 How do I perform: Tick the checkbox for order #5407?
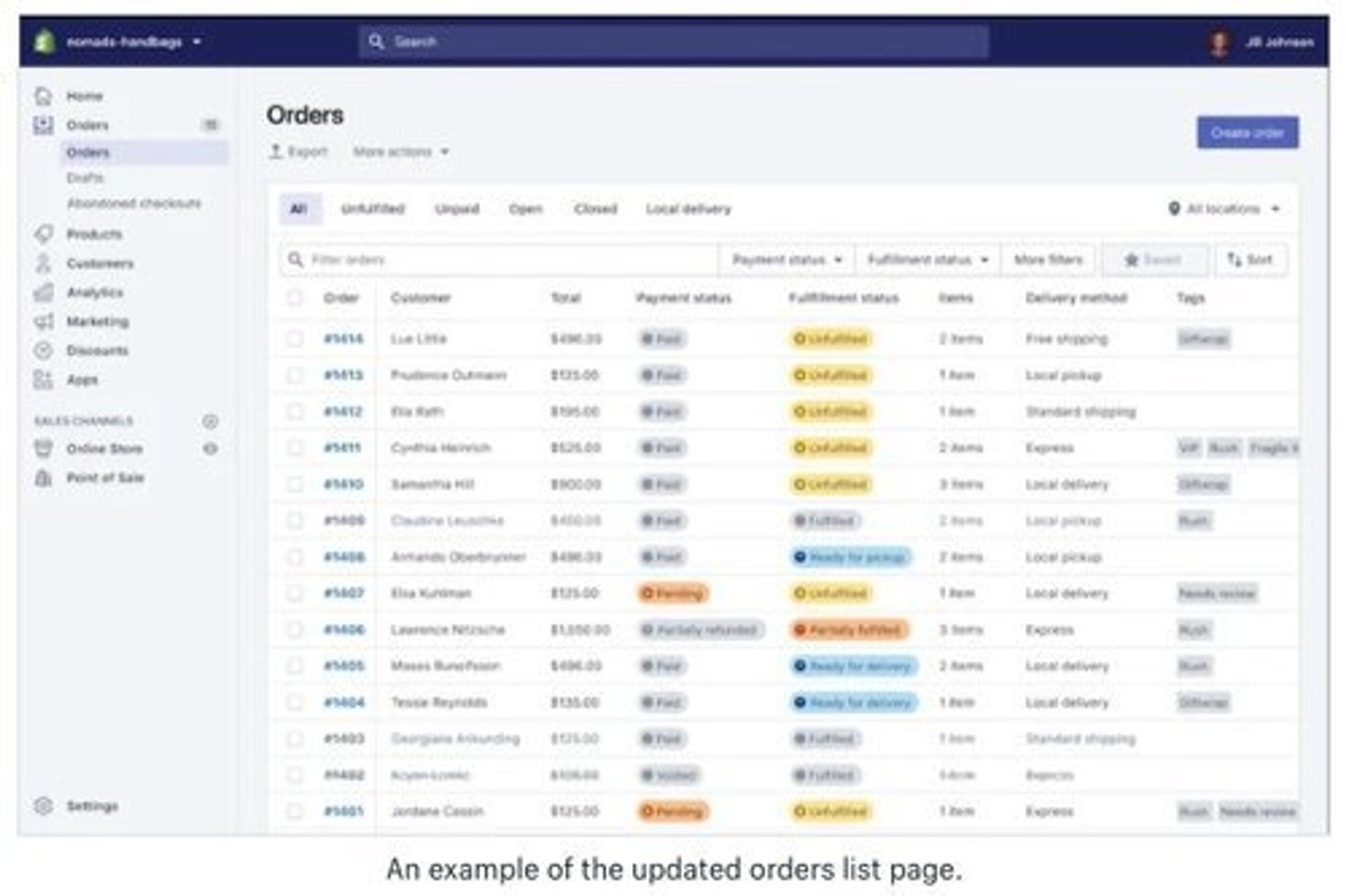coord(295,593)
